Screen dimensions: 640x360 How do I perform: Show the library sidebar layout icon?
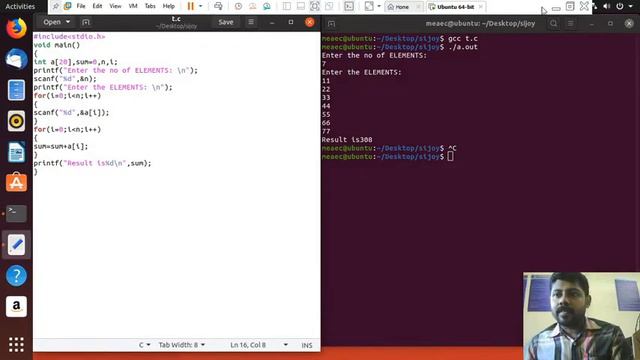point(287,6)
